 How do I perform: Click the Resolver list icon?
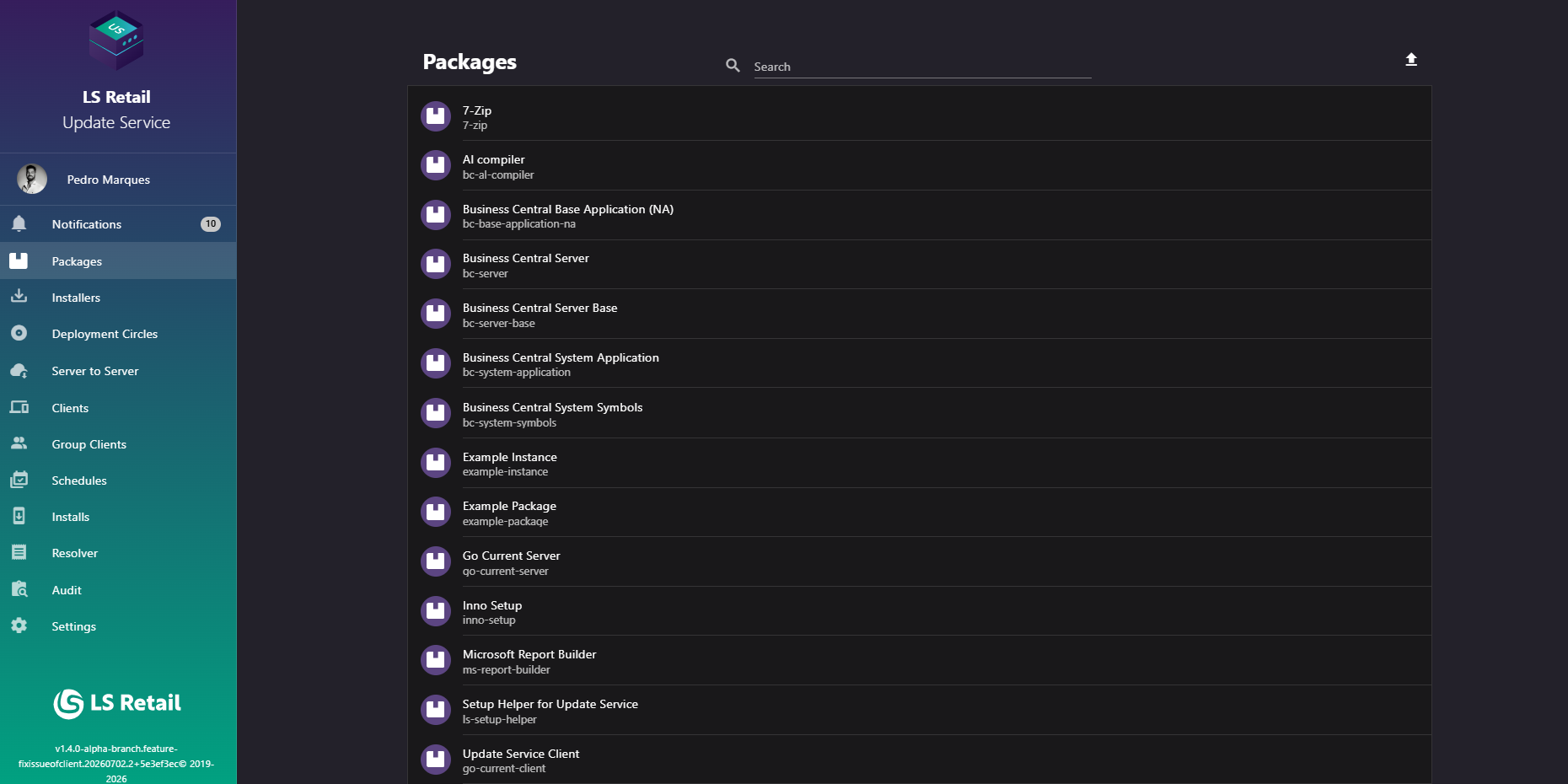19,552
